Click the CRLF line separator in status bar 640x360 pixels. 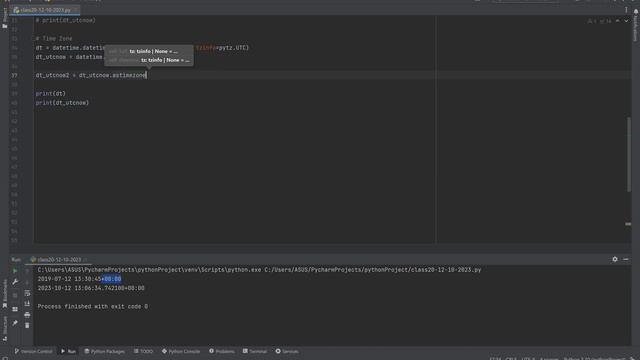tap(511, 359)
